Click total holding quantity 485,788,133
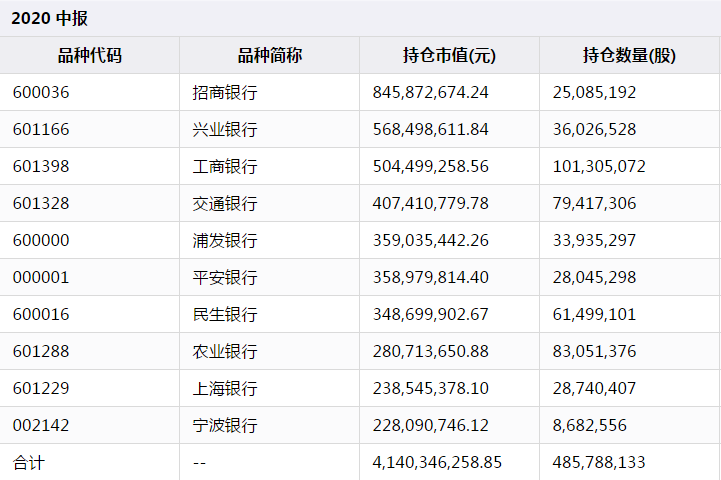 599,463
